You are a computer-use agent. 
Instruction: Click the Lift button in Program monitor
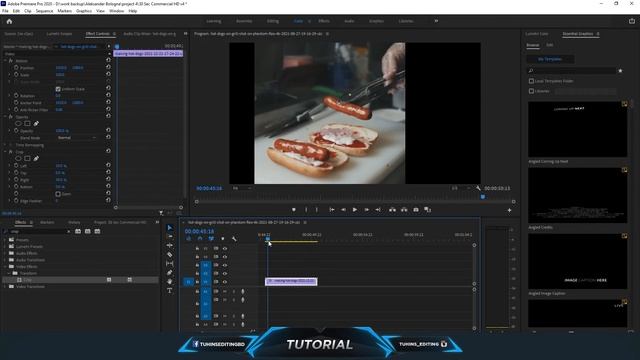392,210
